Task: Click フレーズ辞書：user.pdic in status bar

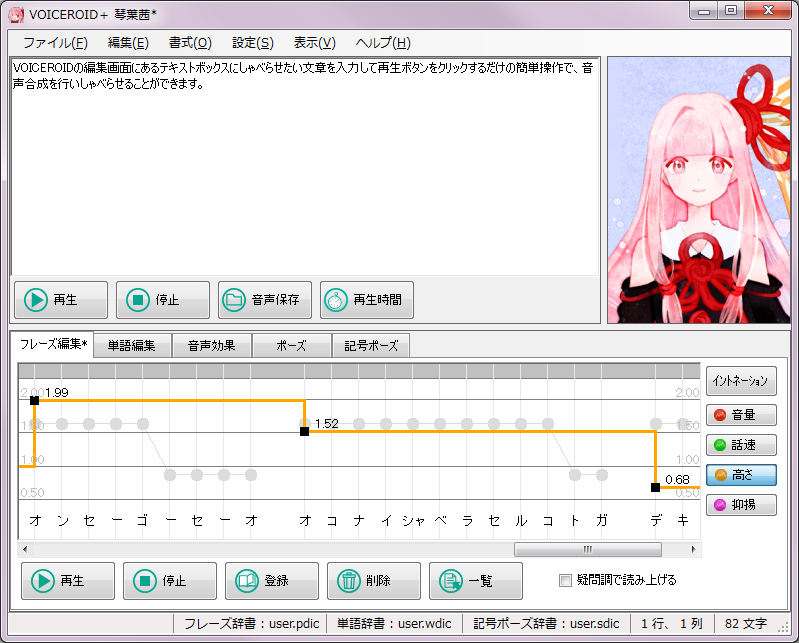Action: click(x=251, y=624)
